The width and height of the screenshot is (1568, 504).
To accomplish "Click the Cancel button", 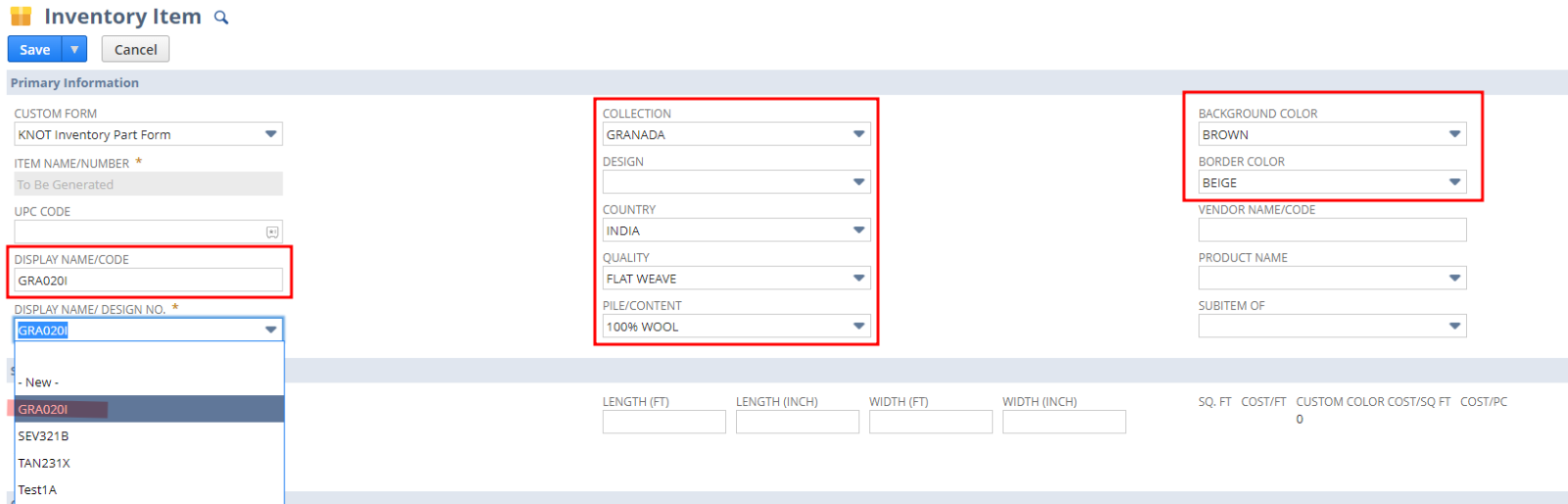I will (x=135, y=49).
